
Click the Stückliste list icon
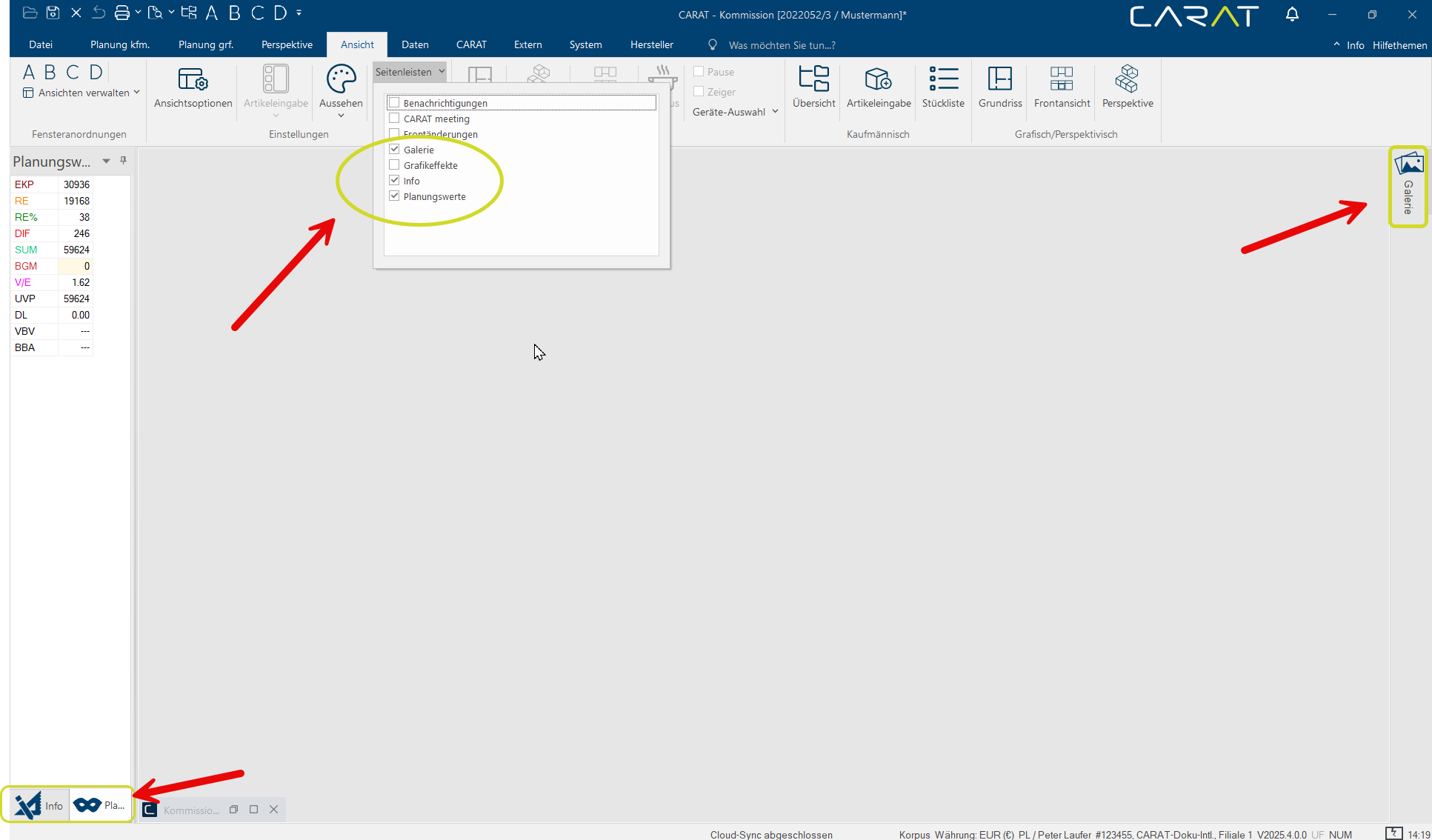click(943, 79)
